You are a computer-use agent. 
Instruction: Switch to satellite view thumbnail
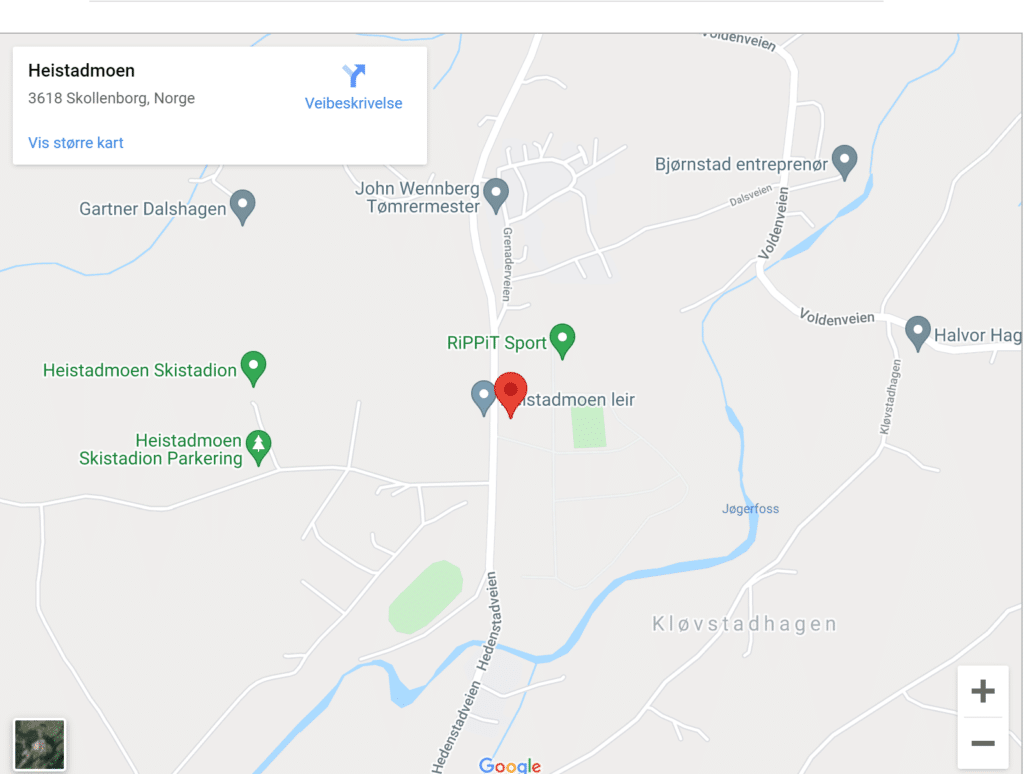40,745
